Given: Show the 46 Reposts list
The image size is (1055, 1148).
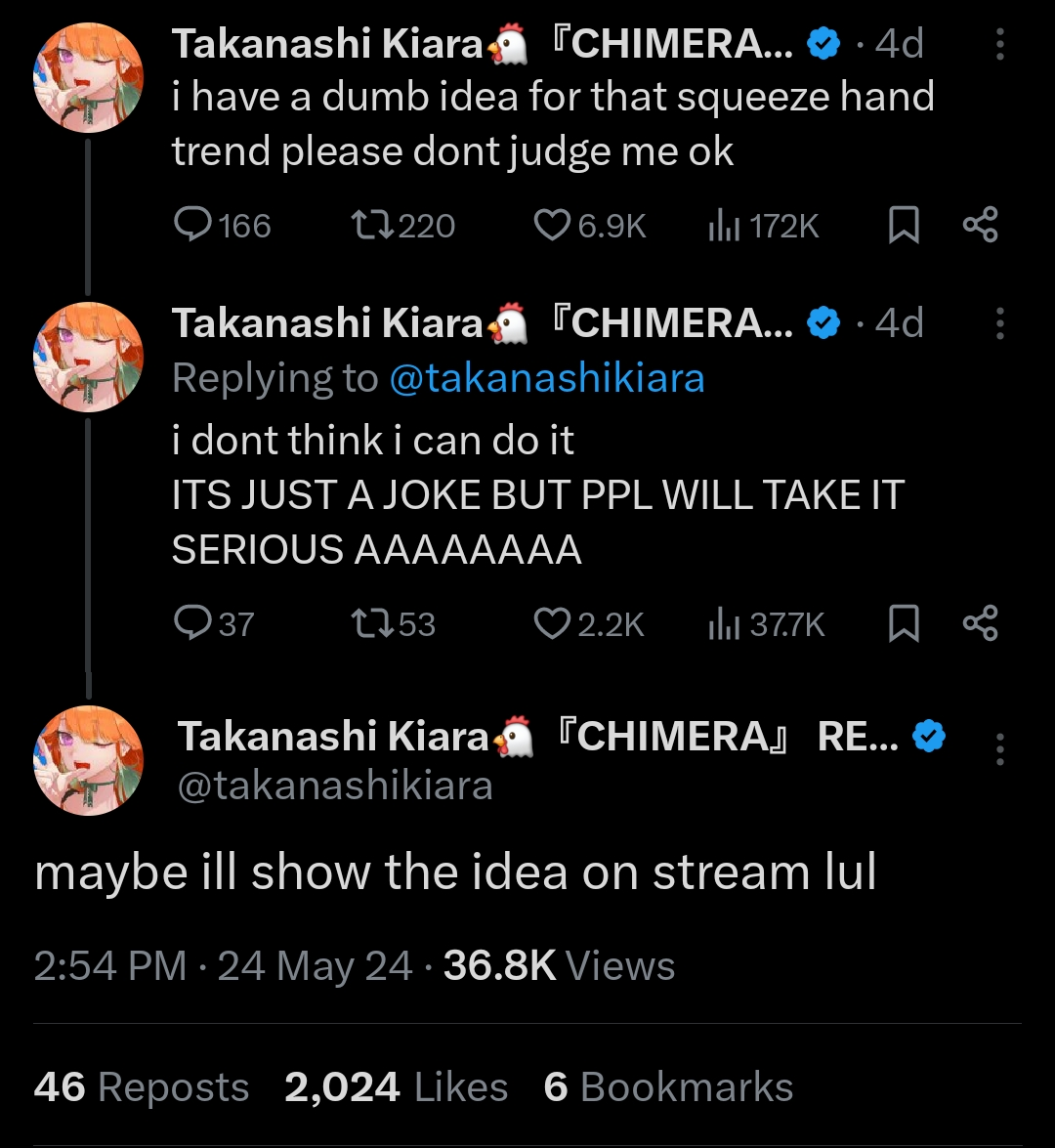Looking at the screenshot, I should tap(142, 1087).
